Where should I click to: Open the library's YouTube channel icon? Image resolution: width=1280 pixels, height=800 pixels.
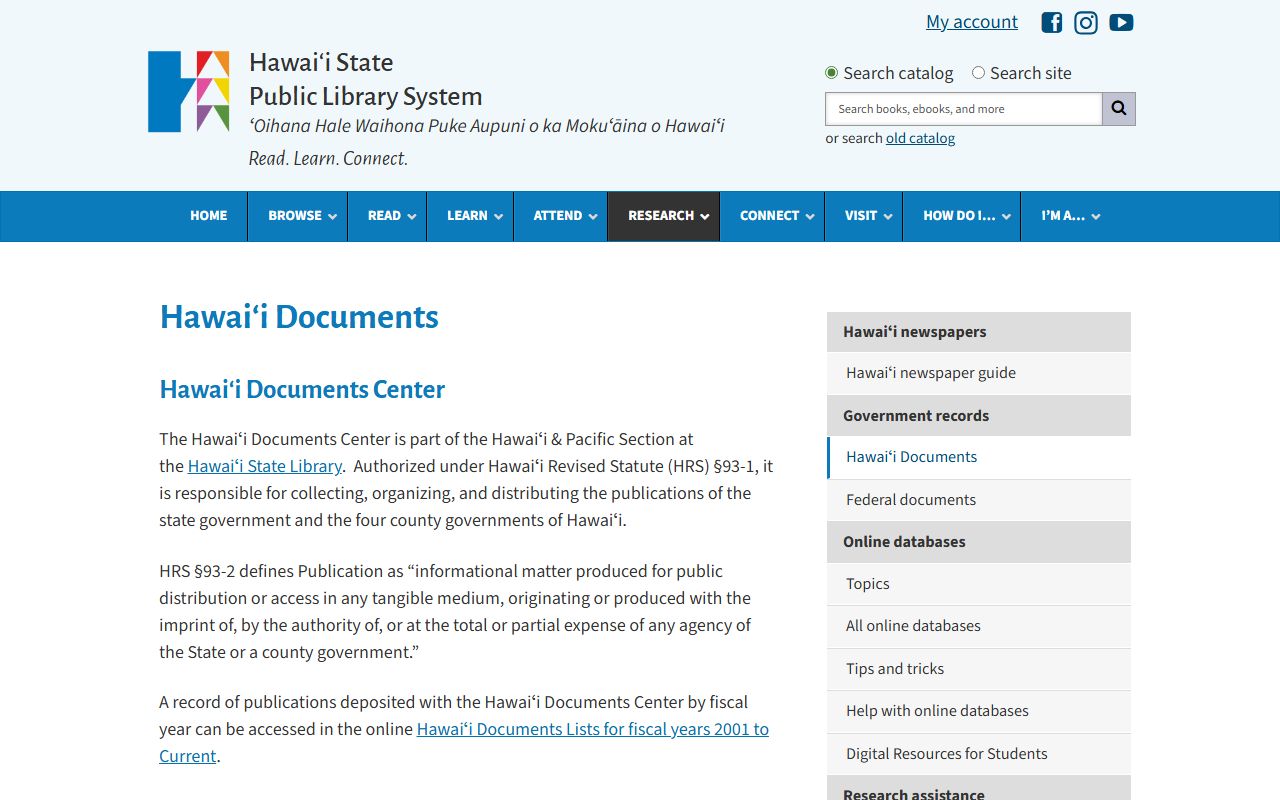(1121, 22)
